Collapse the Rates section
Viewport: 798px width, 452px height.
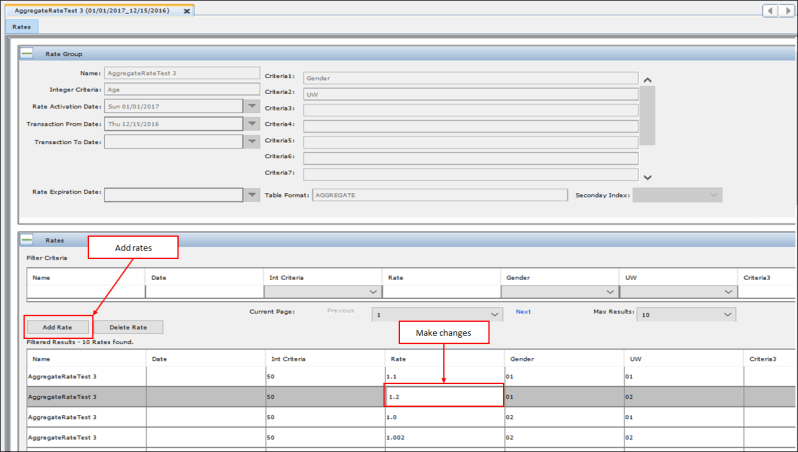(27, 240)
